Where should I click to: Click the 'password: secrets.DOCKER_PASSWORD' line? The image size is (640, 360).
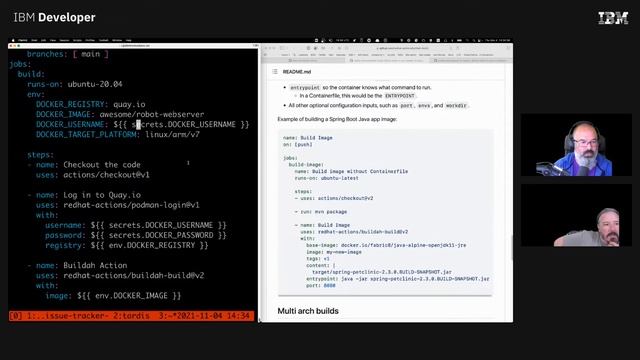point(136,236)
